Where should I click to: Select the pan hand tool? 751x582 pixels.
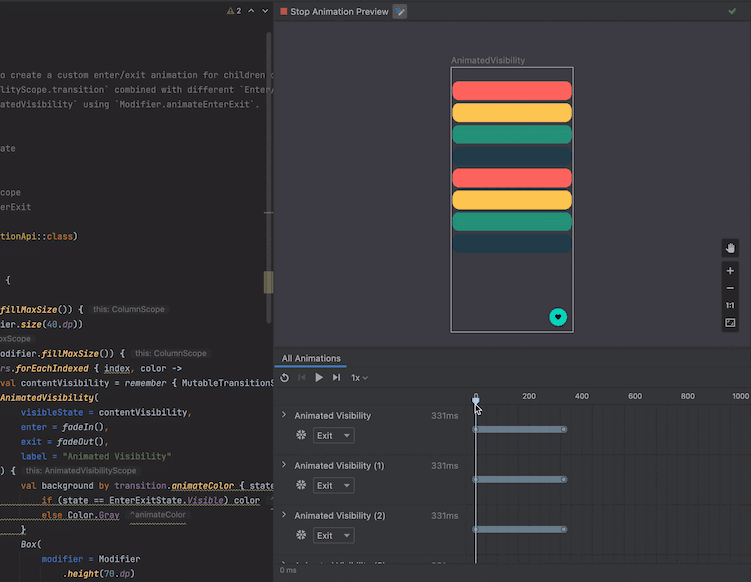[730, 248]
